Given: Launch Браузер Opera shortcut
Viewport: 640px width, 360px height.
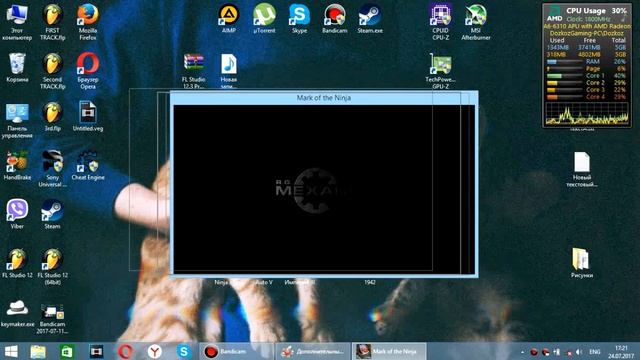Looking at the screenshot, I should (x=88, y=71).
